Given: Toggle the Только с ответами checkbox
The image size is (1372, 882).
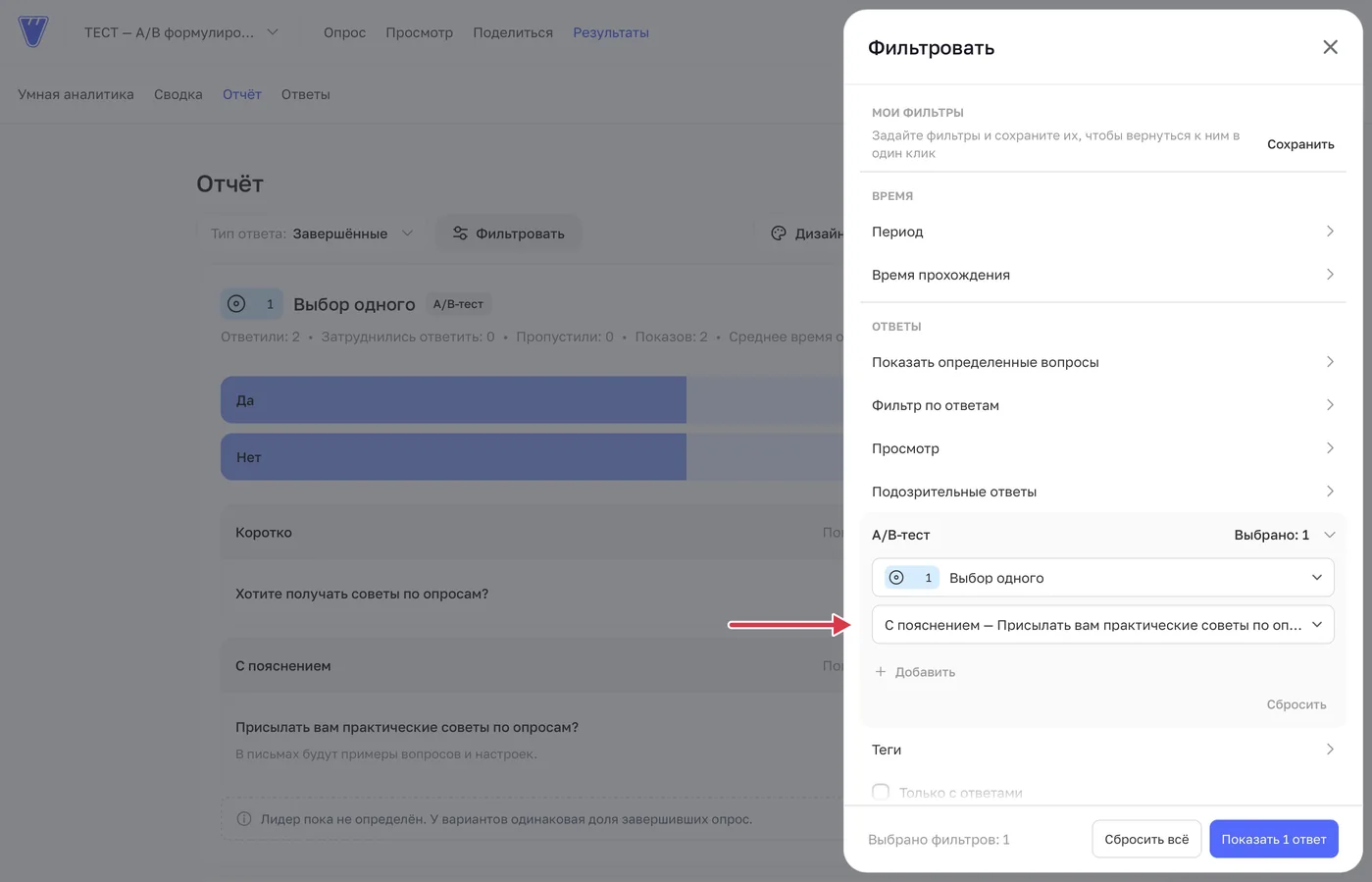Looking at the screenshot, I should tap(881, 792).
